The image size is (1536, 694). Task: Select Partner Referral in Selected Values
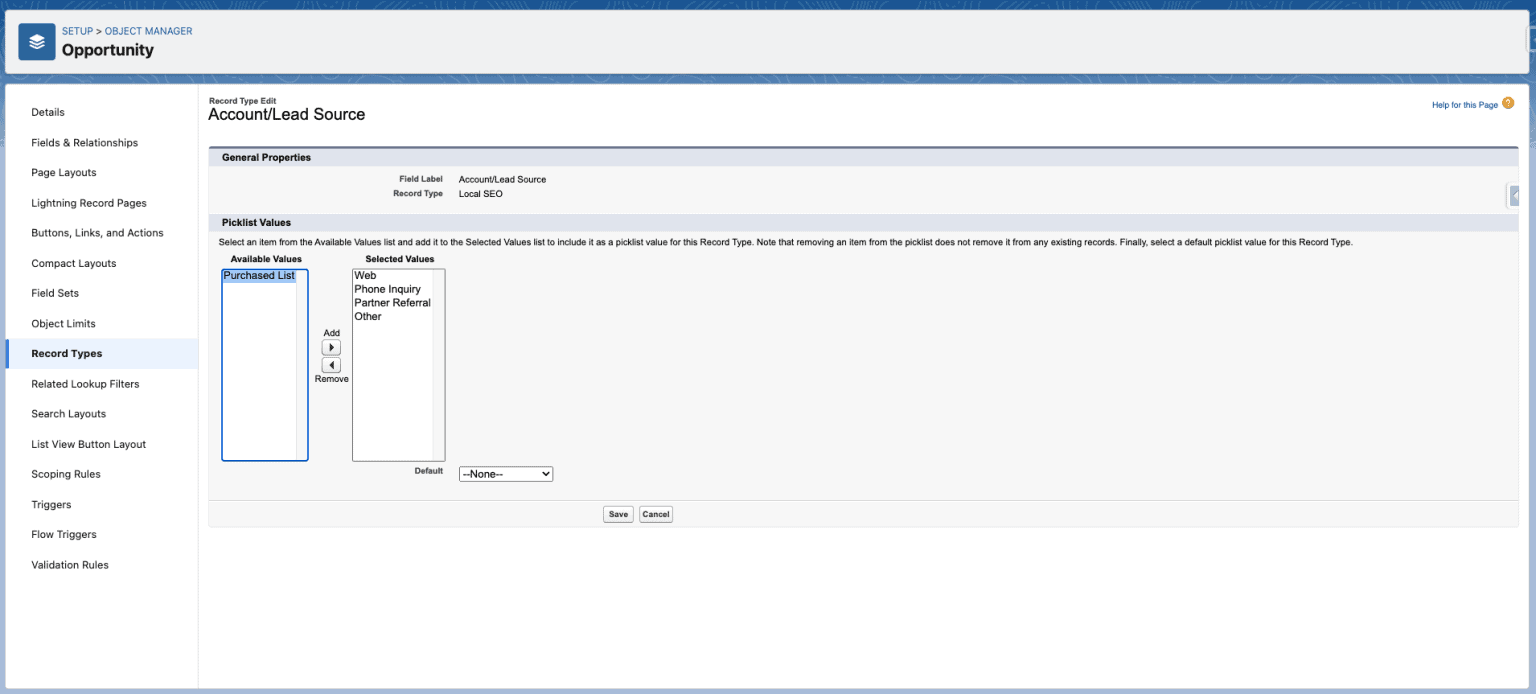392,302
